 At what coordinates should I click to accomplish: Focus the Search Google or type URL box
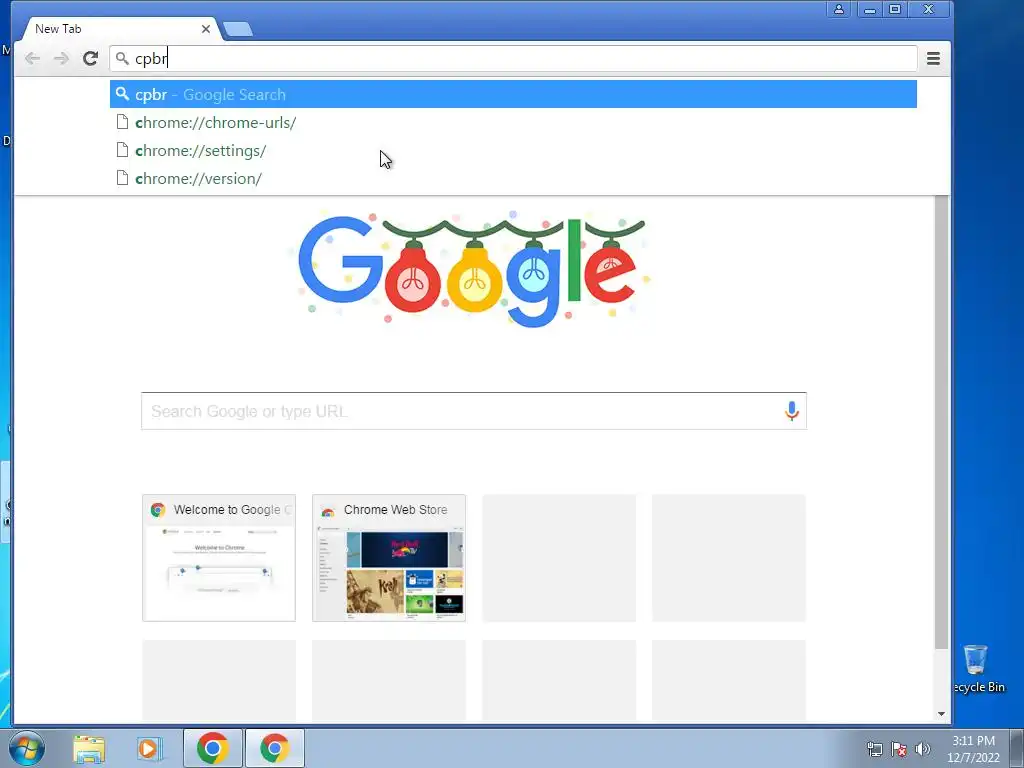click(474, 411)
